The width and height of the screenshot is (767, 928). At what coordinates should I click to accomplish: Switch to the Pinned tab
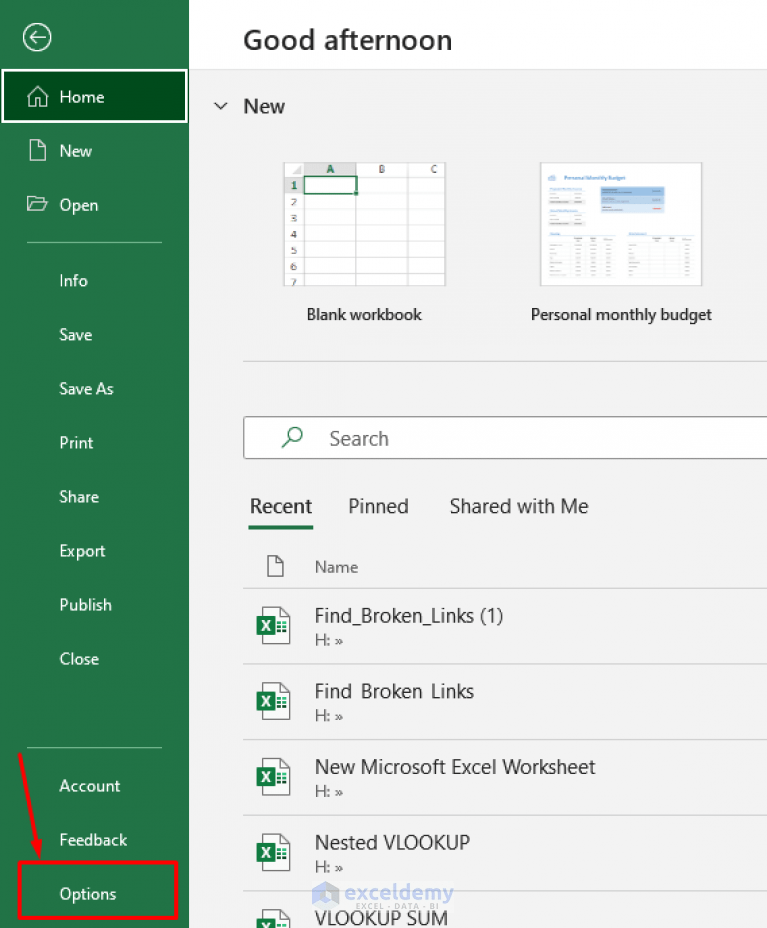(378, 506)
